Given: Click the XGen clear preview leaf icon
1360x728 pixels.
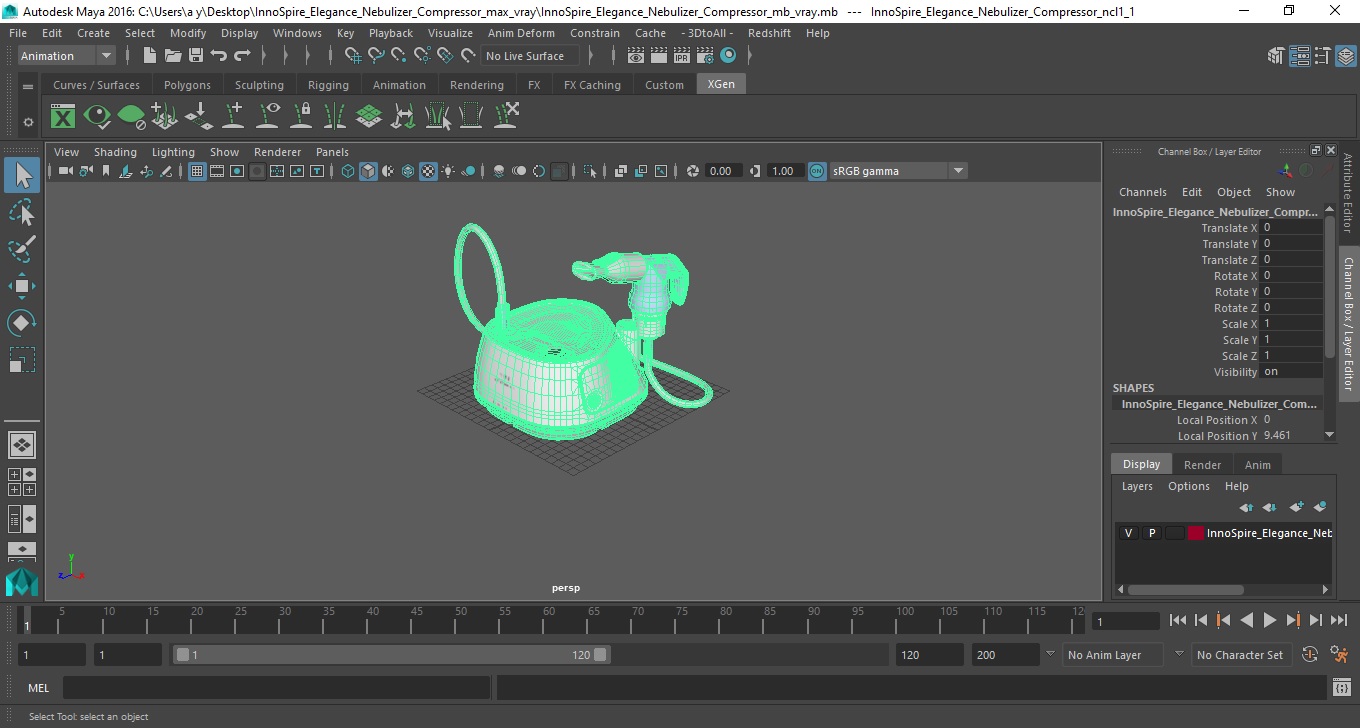Looking at the screenshot, I should 131,117.
